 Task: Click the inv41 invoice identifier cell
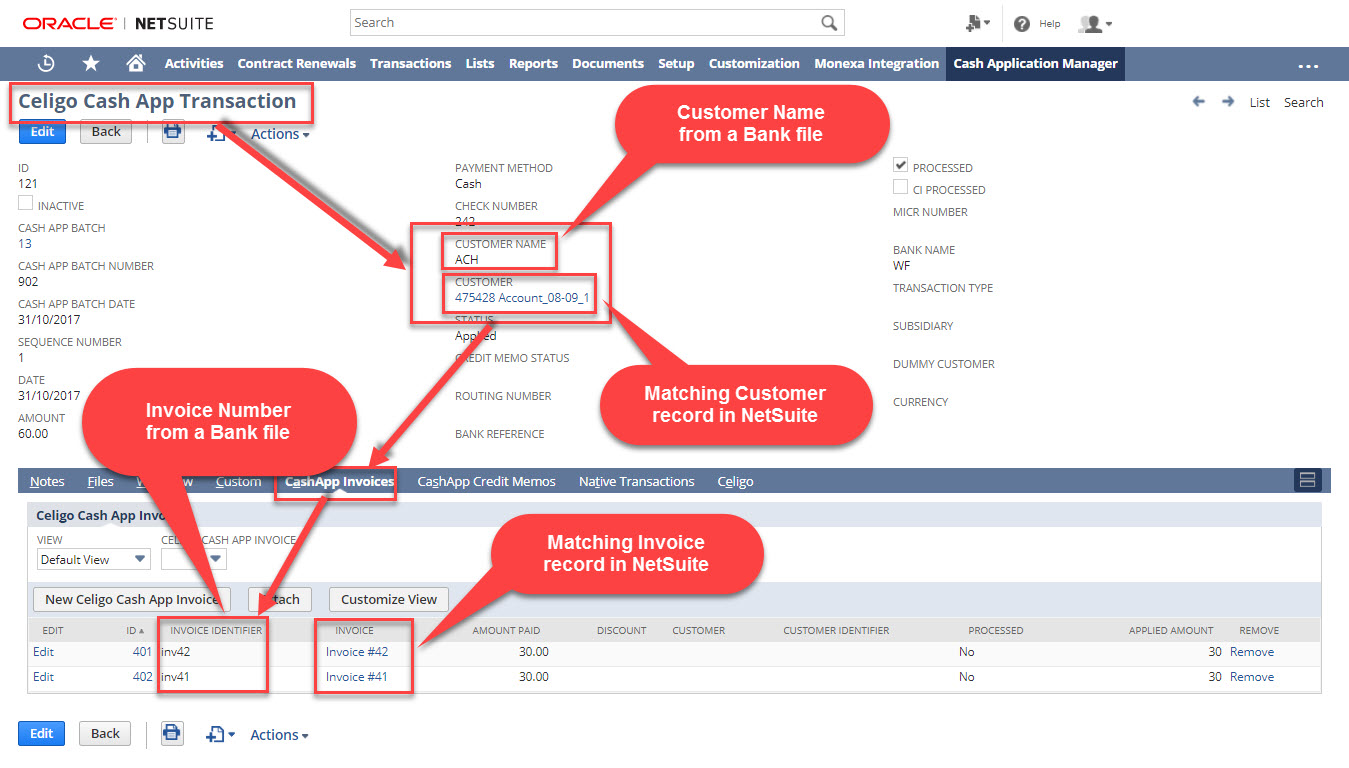pos(176,676)
